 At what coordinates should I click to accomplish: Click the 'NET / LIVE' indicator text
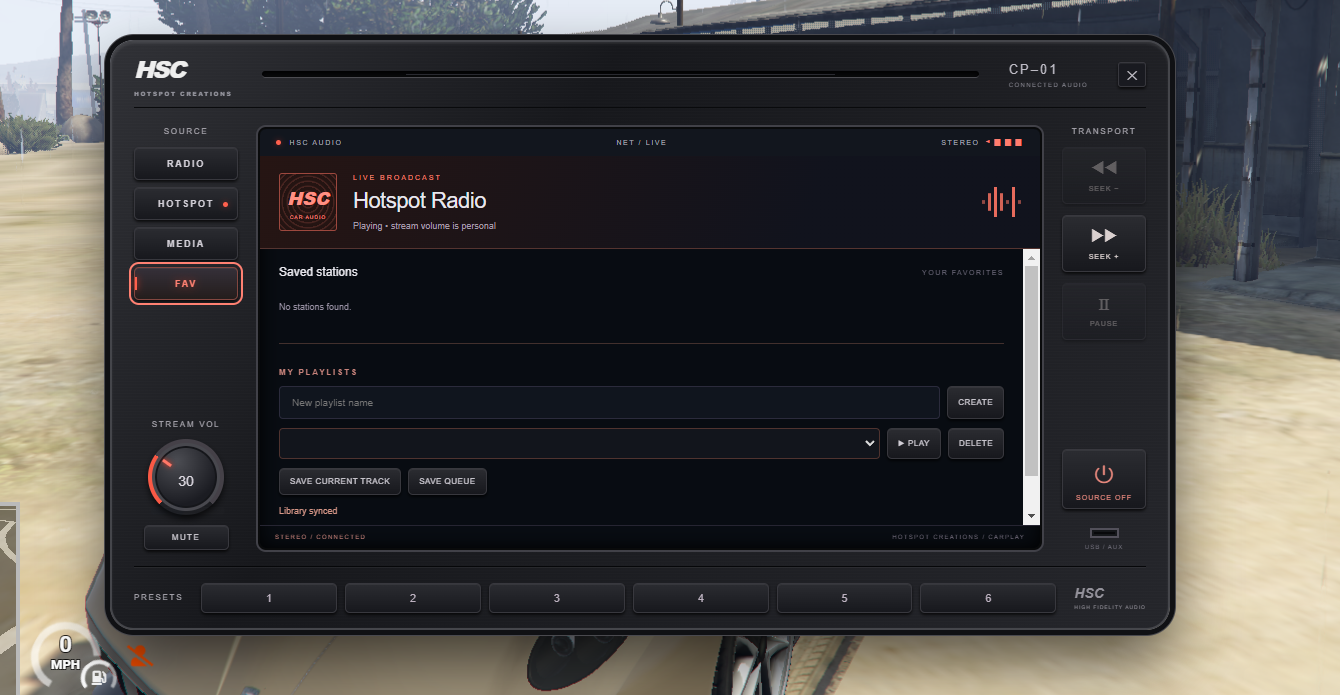641,142
